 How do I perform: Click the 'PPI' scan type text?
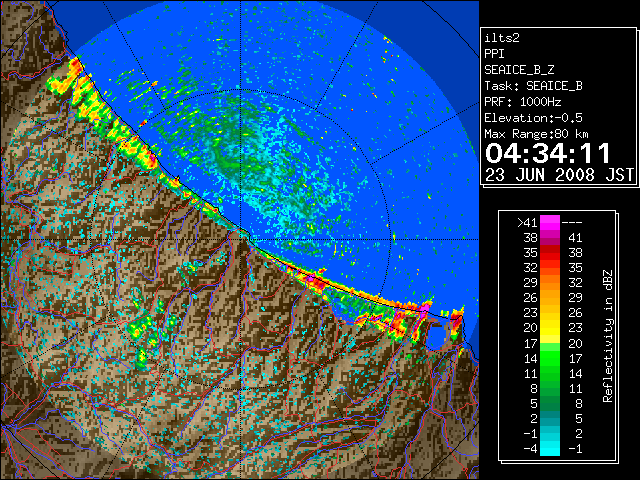pyautogui.click(x=494, y=54)
